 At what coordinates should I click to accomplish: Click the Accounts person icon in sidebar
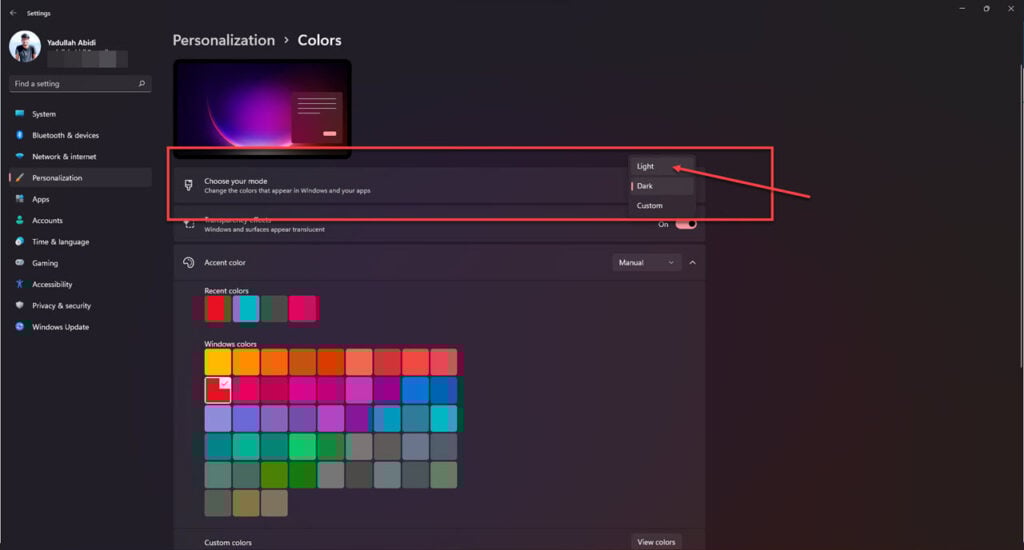[x=20, y=220]
